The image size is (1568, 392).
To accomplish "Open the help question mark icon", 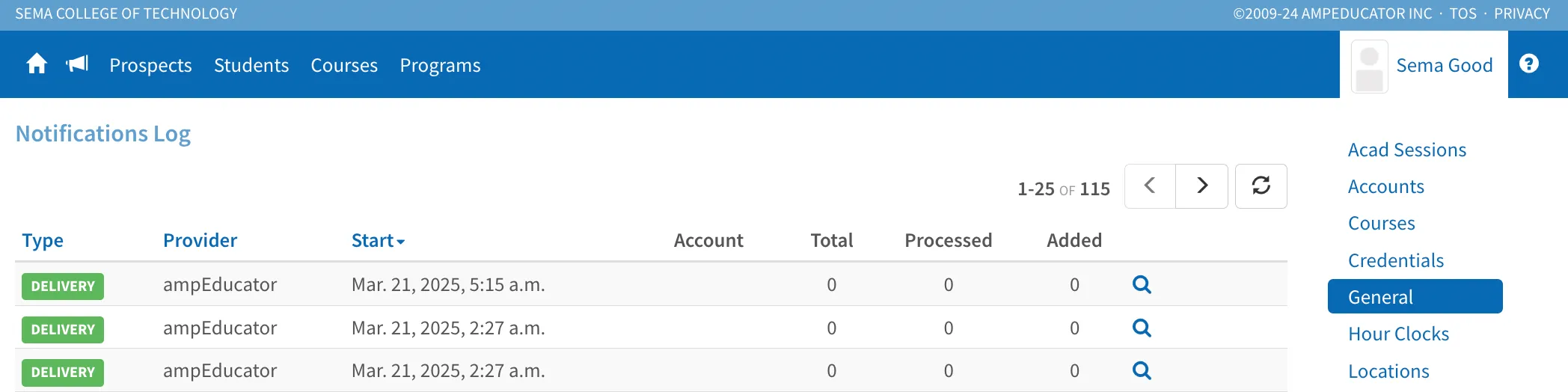I will [1529, 64].
